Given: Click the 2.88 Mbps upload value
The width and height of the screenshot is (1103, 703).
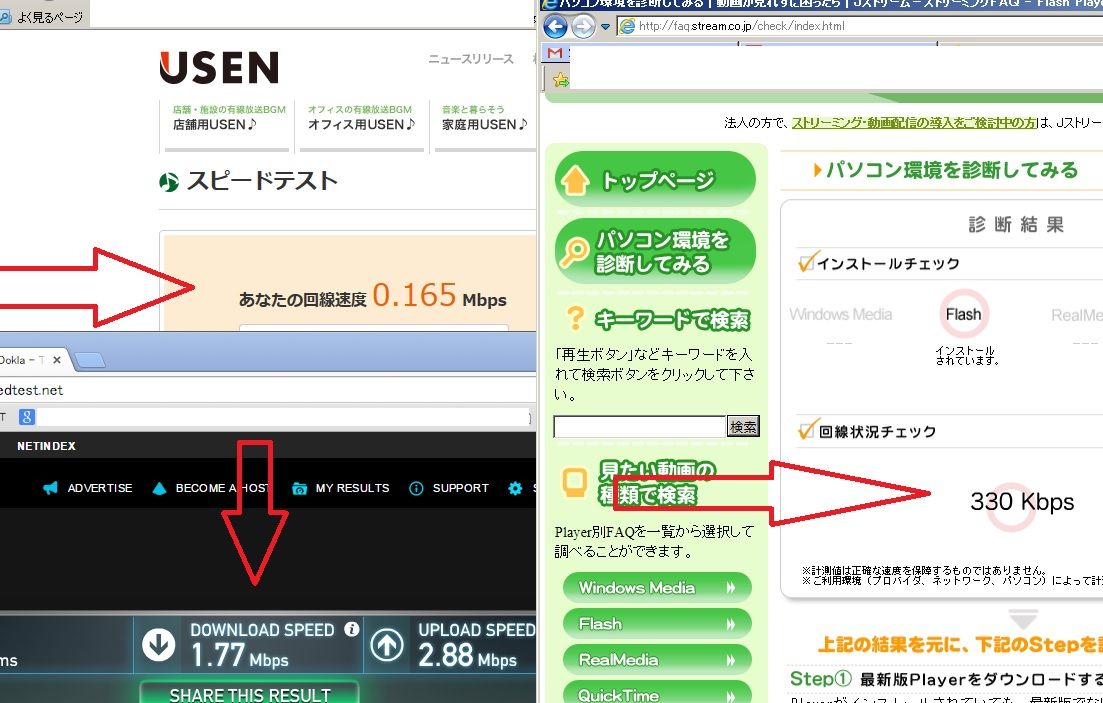Looking at the screenshot, I should [468, 656].
